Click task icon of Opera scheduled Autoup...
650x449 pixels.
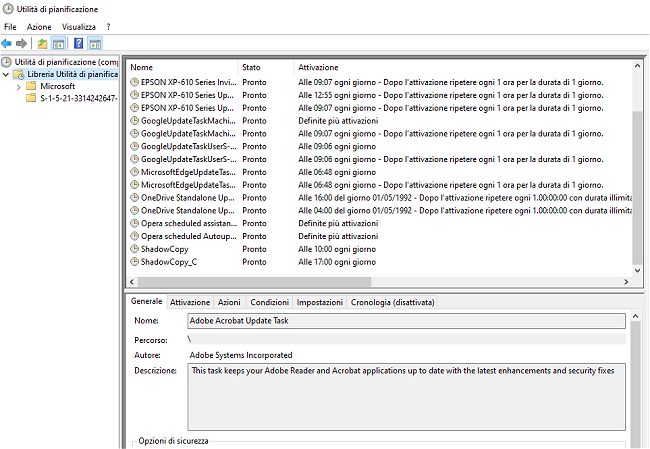click(134, 236)
